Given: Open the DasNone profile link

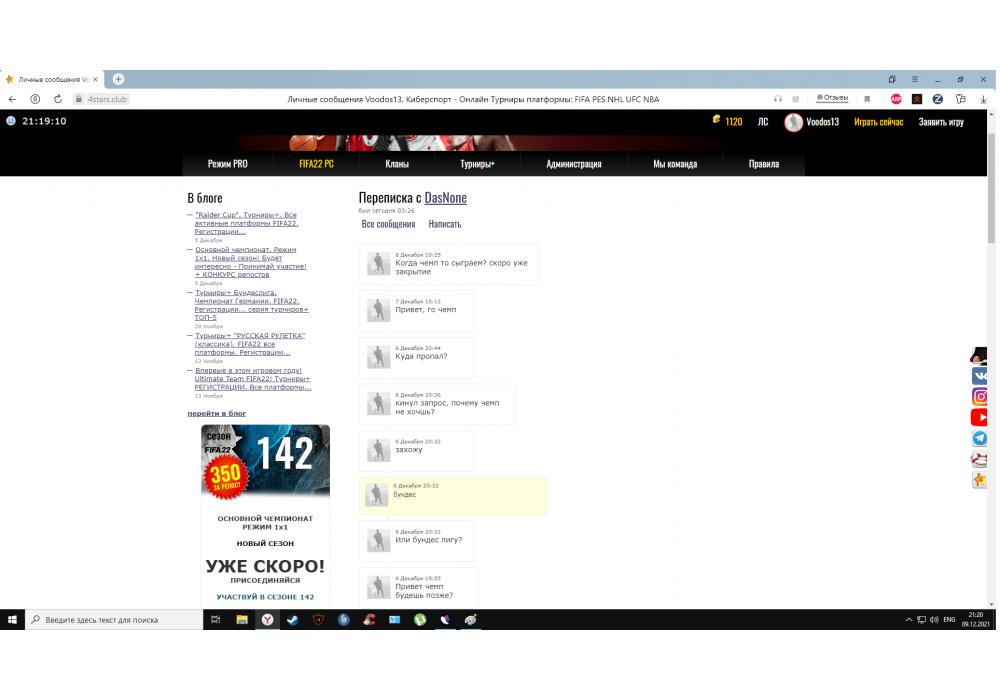Looking at the screenshot, I should pos(446,198).
